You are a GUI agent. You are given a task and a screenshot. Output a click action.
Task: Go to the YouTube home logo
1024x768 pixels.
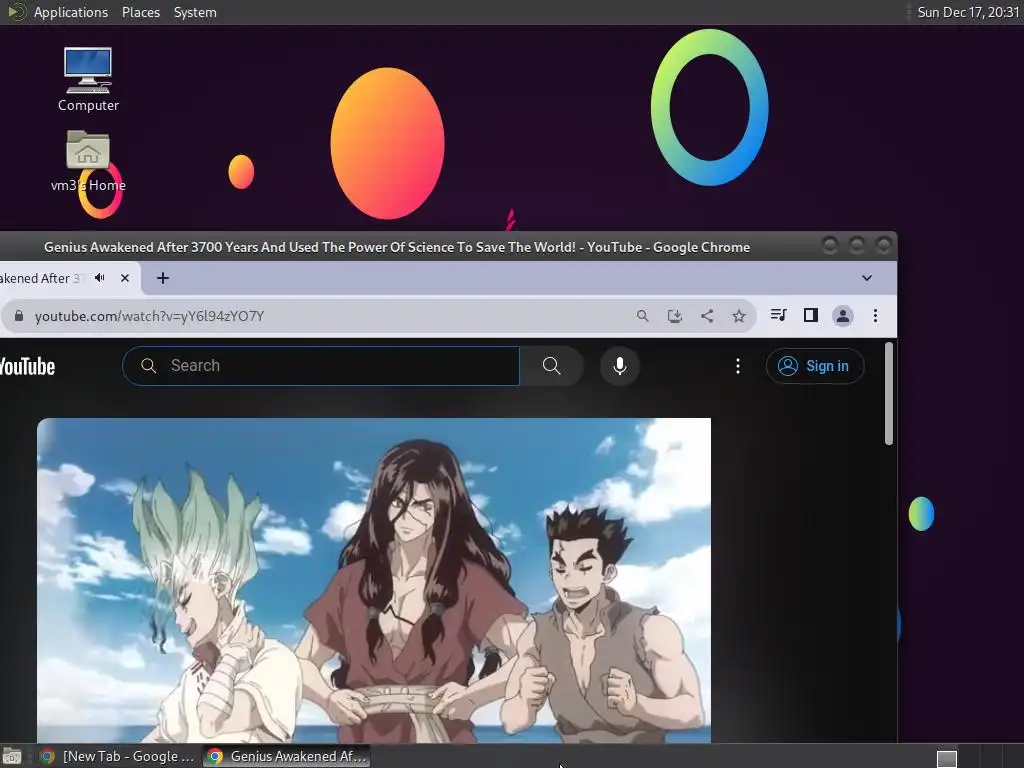pos(27,366)
